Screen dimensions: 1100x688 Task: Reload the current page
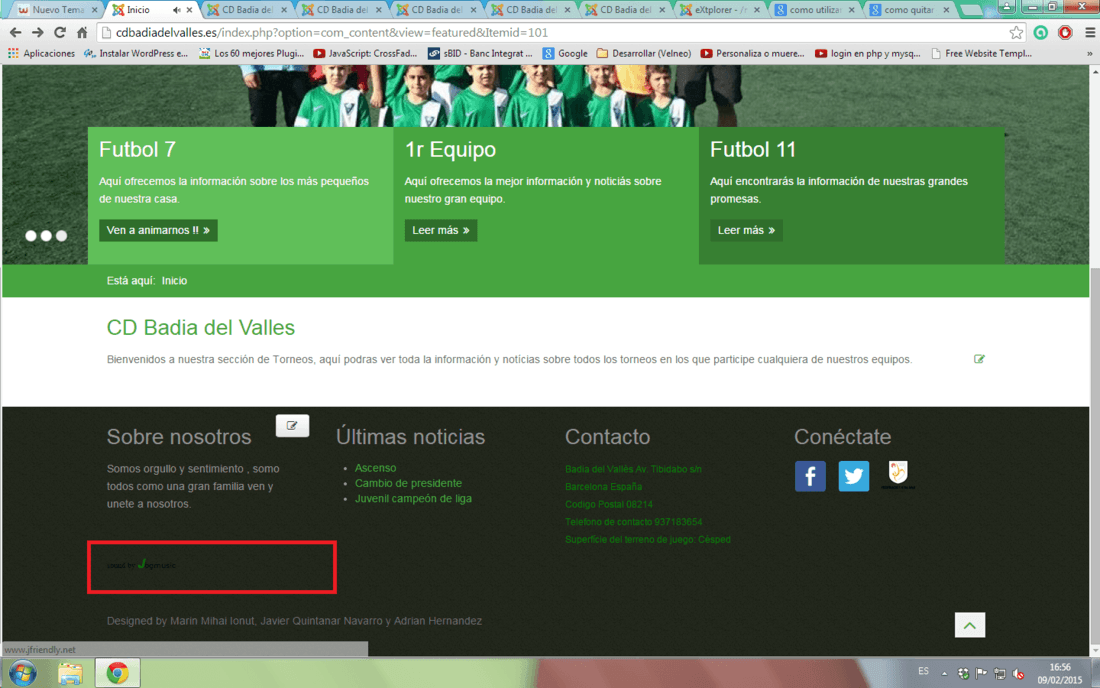[60, 33]
